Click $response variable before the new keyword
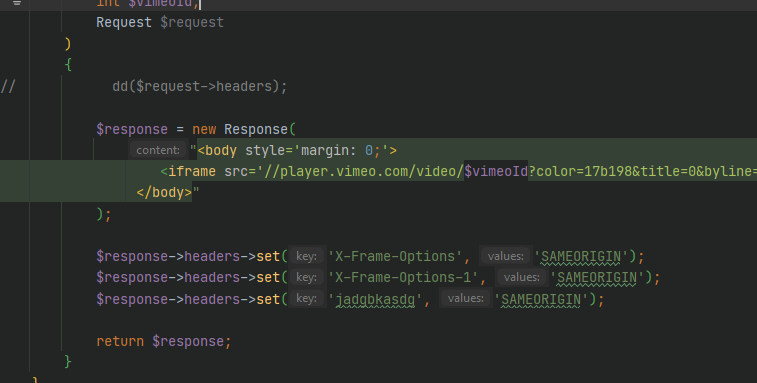The height and width of the screenshot is (383, 757). pos(132,129)
